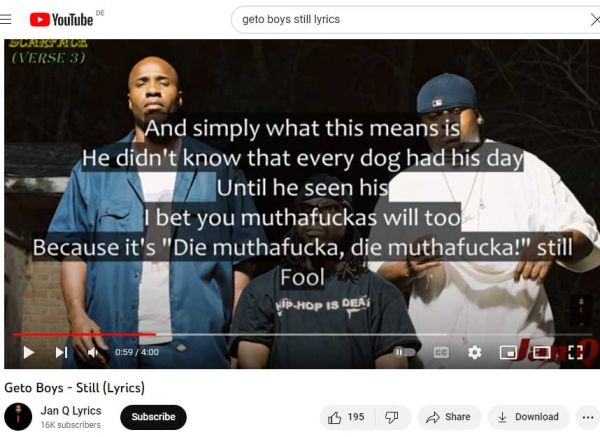Viewport: 600px width, 437px height.
Task: Enter full screen mode
Action: (575, 352)
